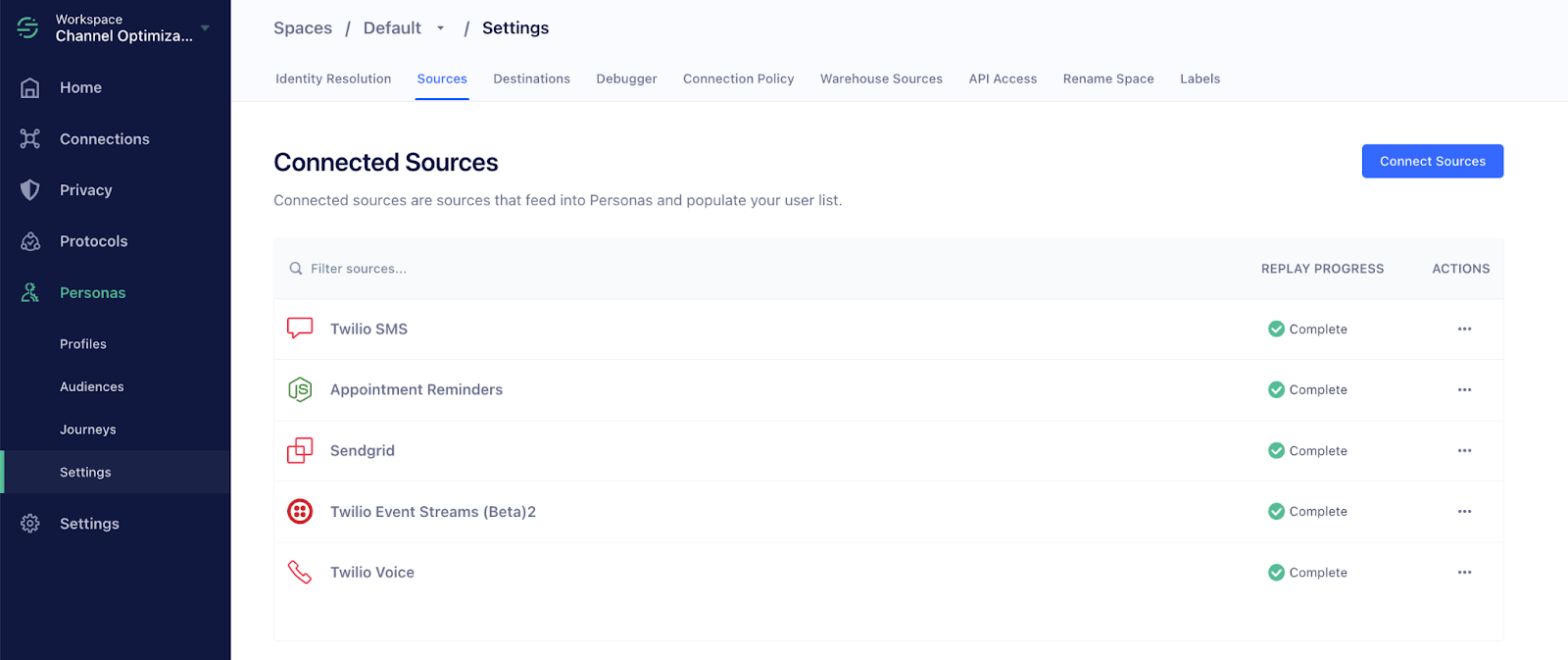Open the API Access tab
Viewport: 1568px width, 660px height.
pos(1003,79)
